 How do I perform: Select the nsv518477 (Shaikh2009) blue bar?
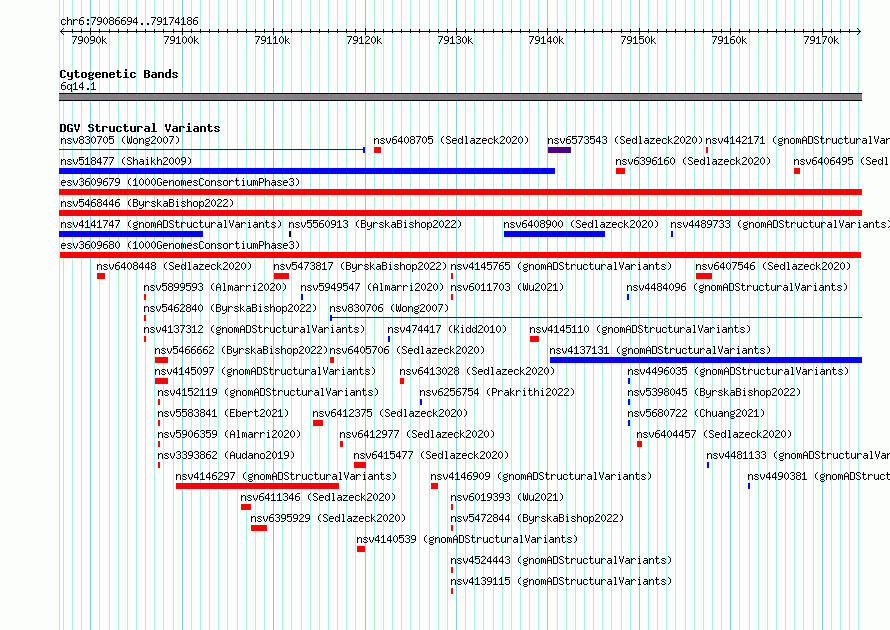click(x=307, y=171)
